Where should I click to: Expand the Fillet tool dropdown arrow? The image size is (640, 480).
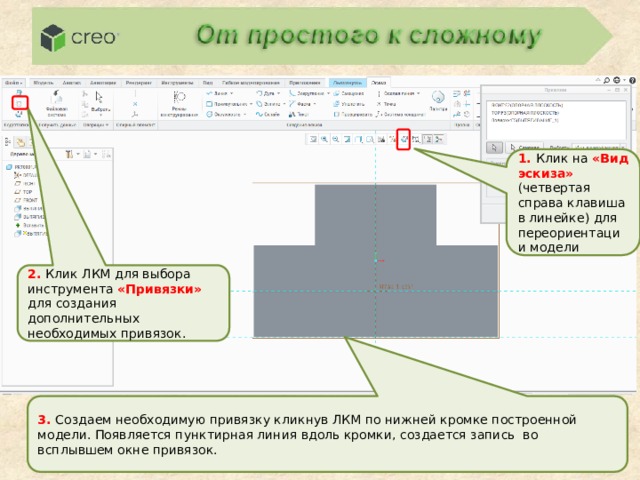click(x=328, y=93)
